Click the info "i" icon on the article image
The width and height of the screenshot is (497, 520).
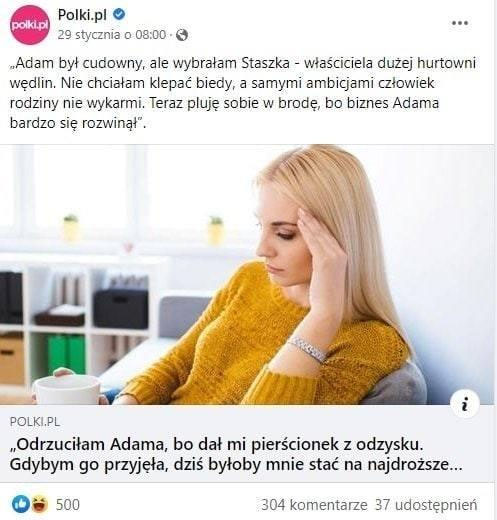(465, 404)
